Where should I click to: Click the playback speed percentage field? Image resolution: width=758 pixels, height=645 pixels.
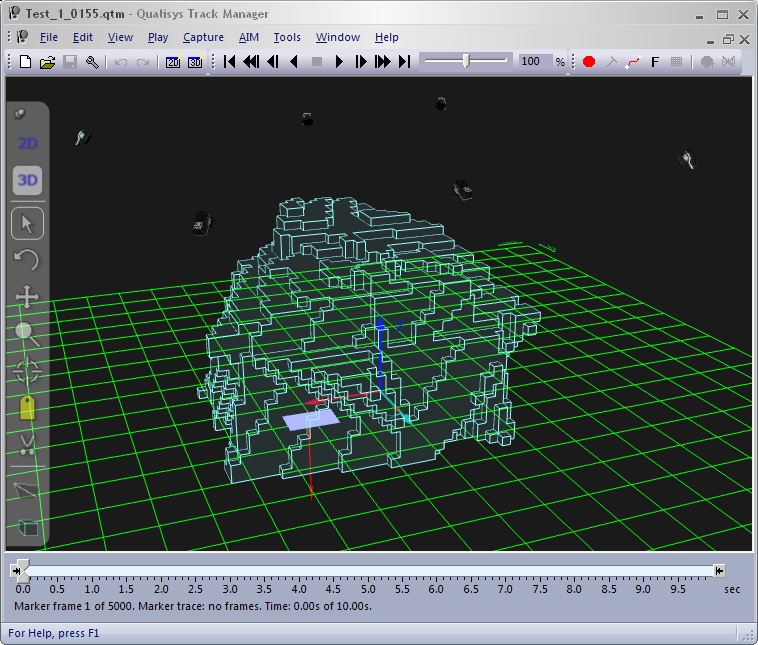tap(531, 62)
